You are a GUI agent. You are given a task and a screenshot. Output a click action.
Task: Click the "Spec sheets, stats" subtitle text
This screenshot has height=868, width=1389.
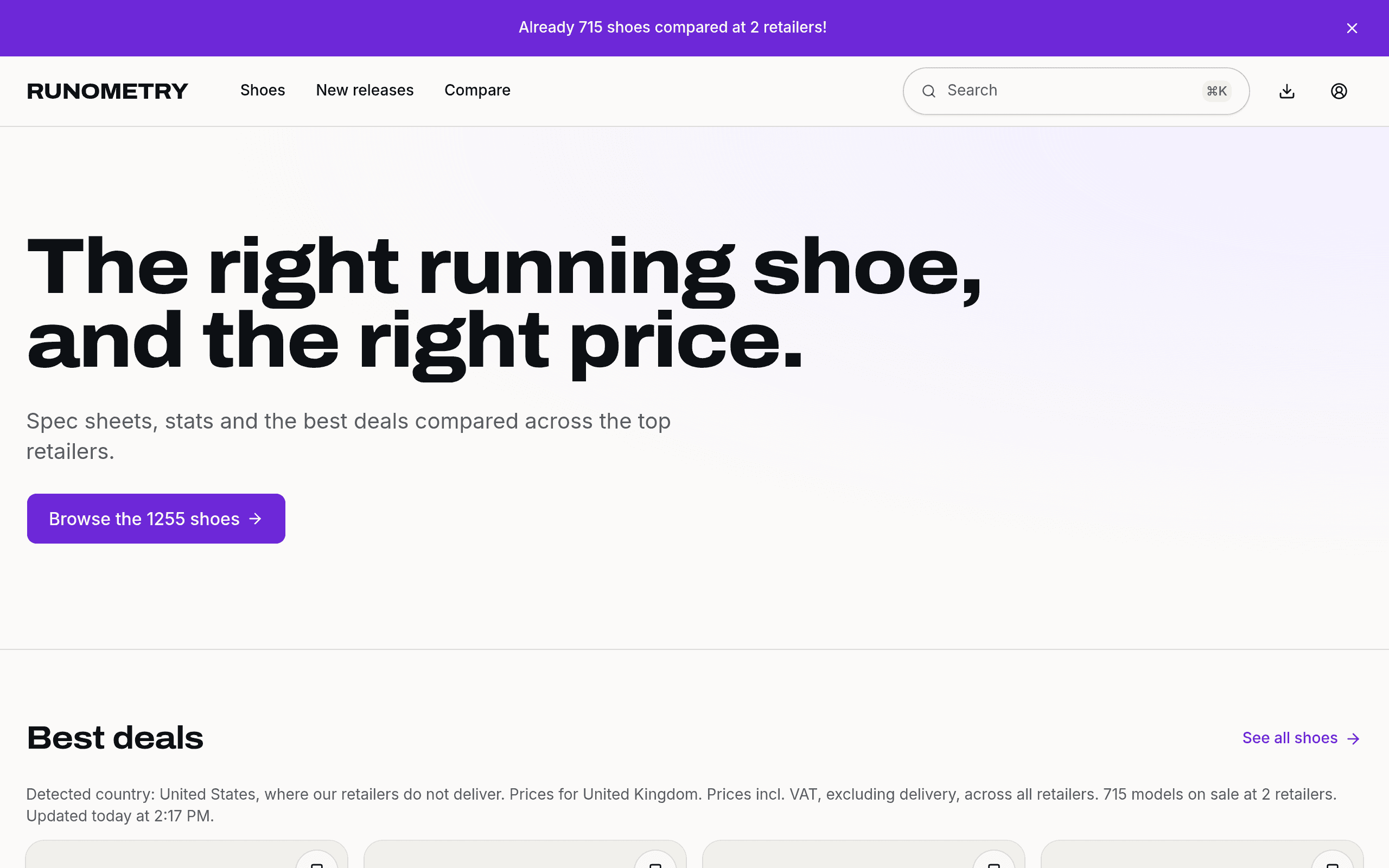pos(348,436)
